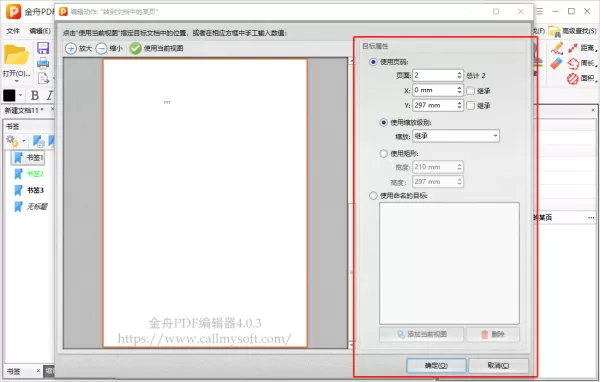Click the hamburger menu icon in main title bar

(540, 11)
